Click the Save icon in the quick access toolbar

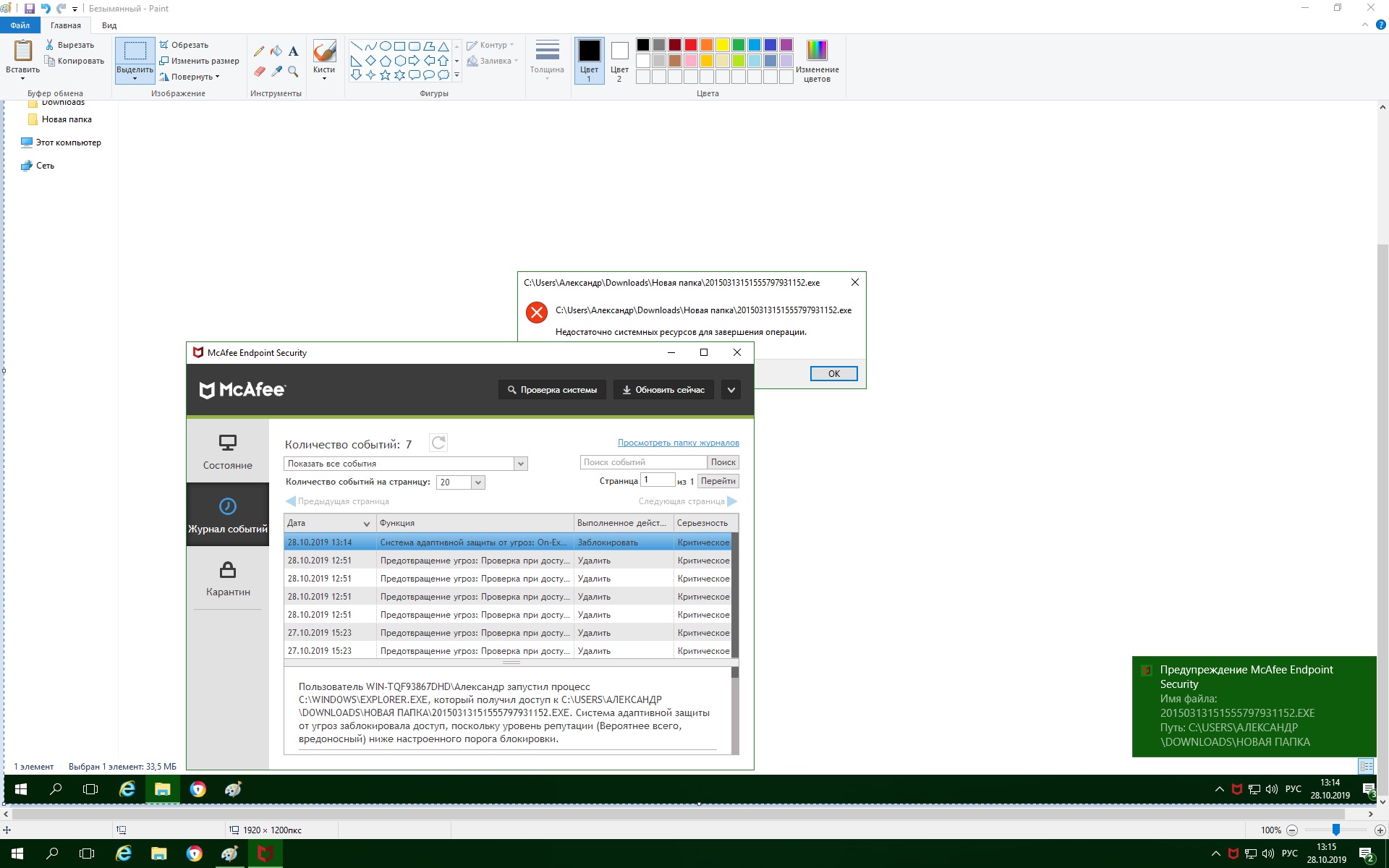click(30, 9)
